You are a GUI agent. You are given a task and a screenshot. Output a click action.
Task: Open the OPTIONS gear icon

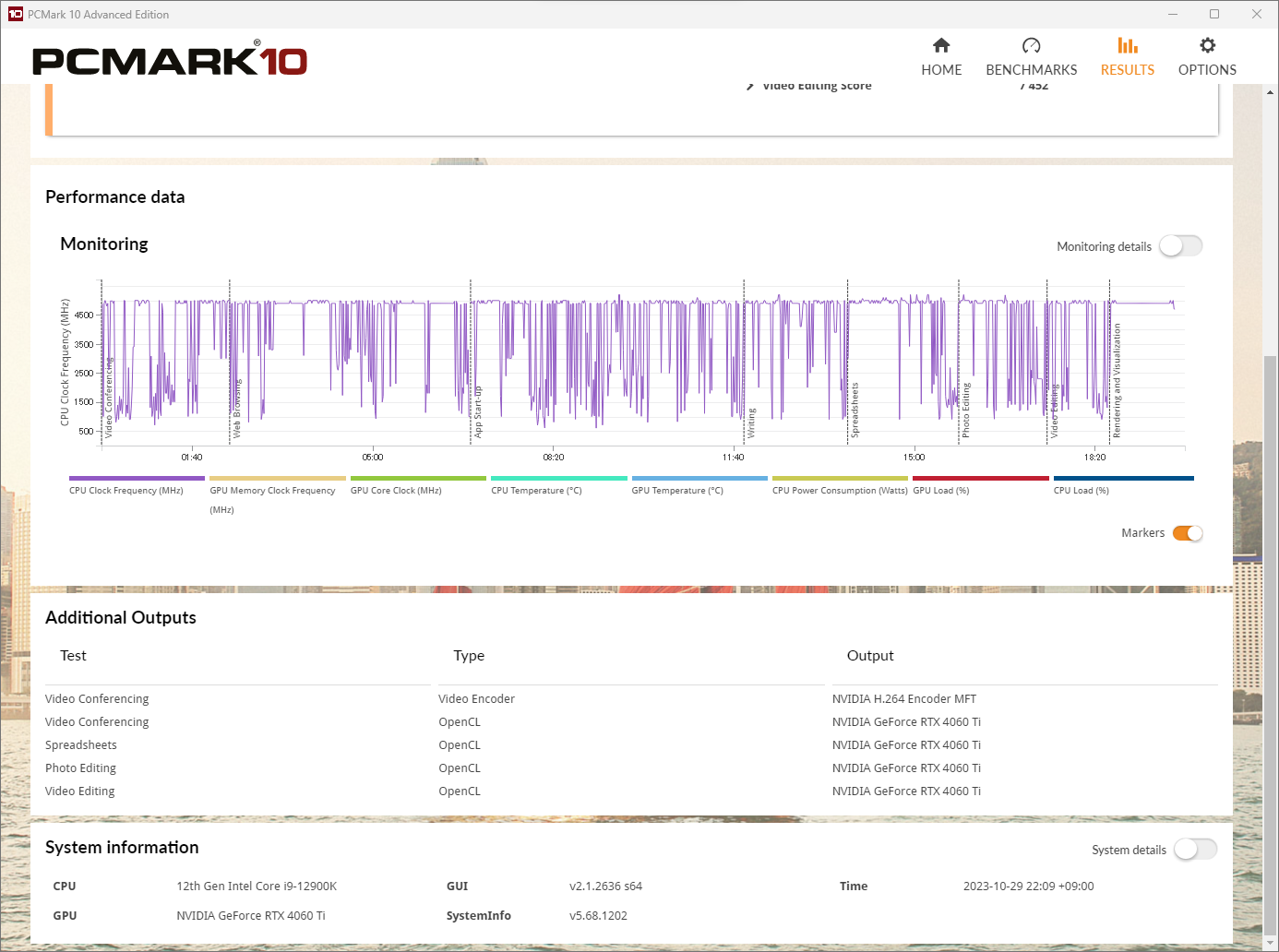click(x=1207, y=45)
